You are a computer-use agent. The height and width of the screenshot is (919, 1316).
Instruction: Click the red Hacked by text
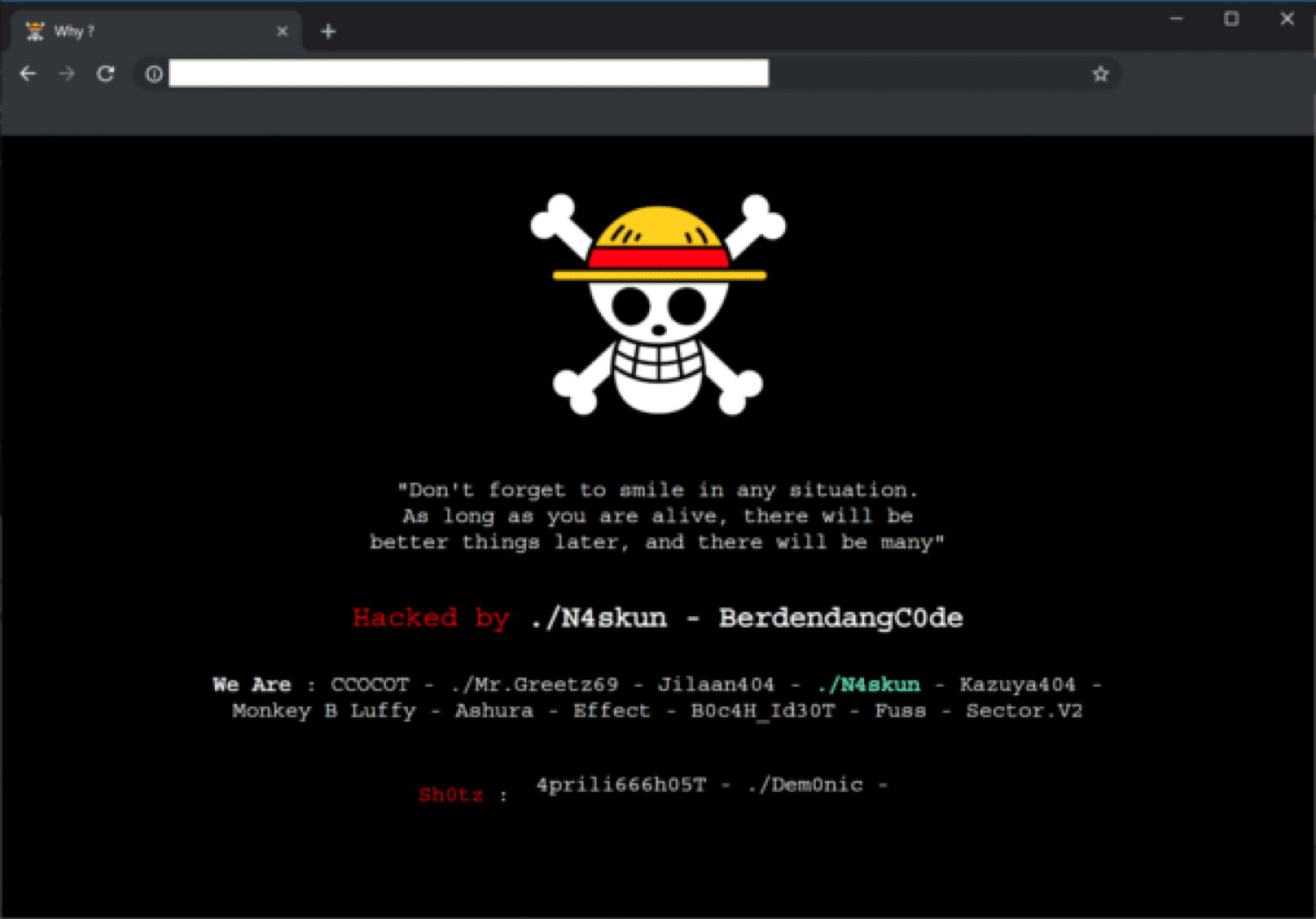pos(431,618)
